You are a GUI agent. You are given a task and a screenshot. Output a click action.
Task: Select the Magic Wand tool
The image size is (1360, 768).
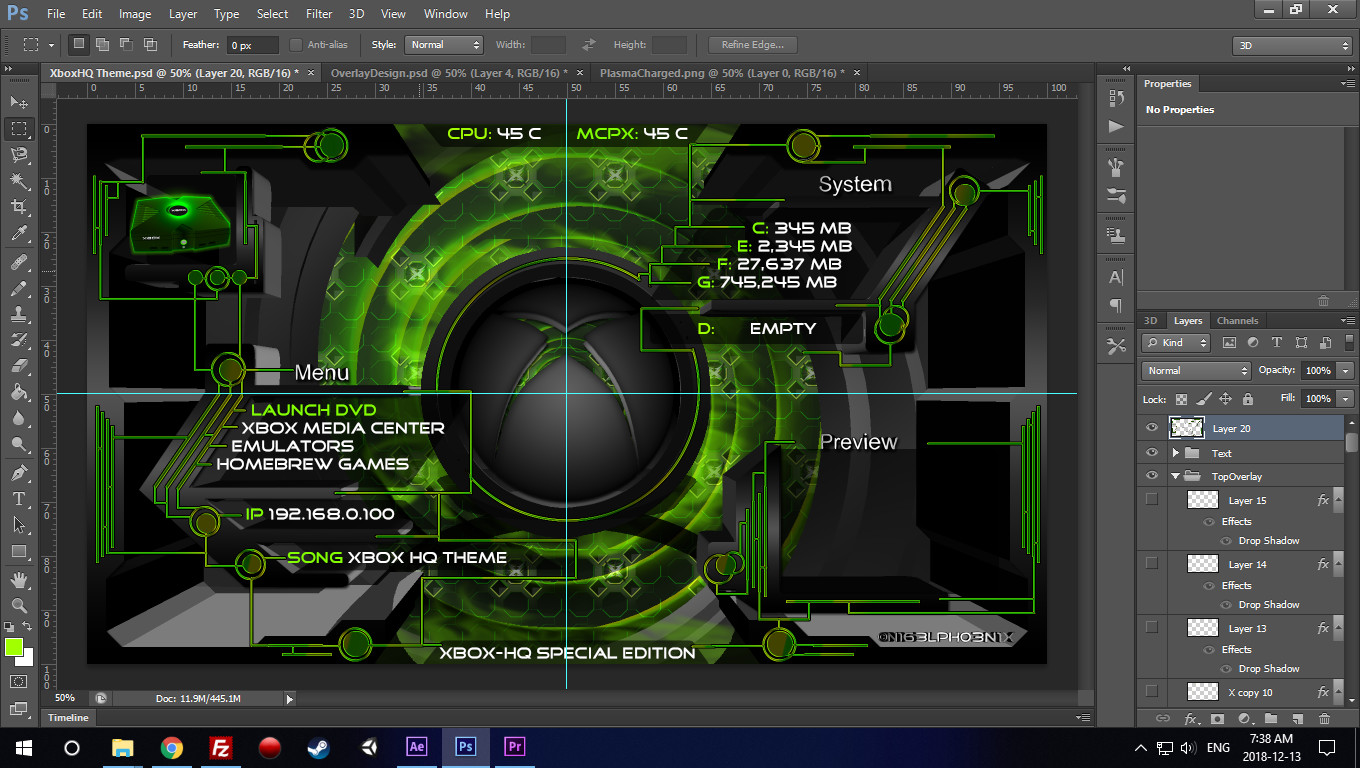(19, 180)
